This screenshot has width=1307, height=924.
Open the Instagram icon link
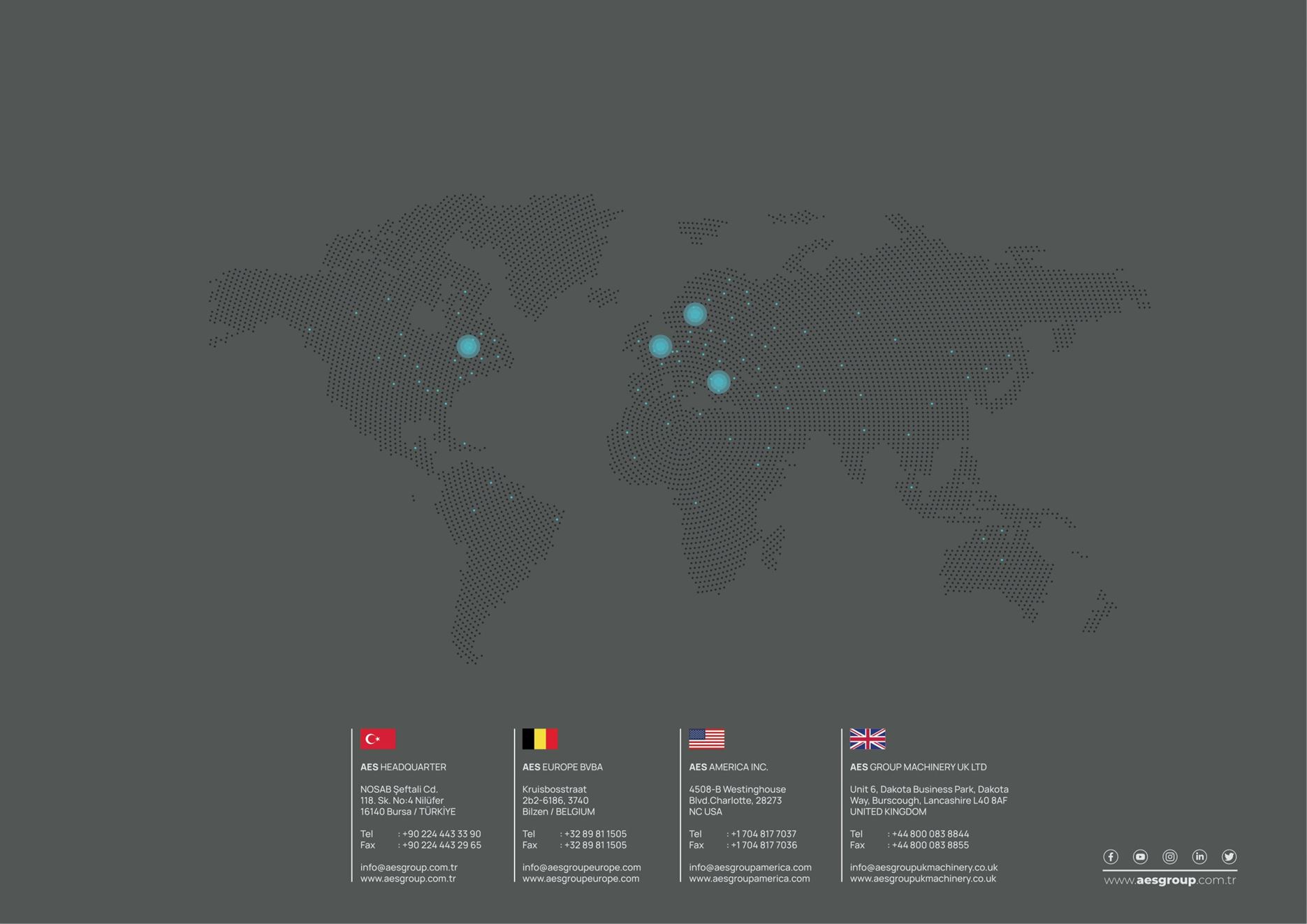point(1169,856)
